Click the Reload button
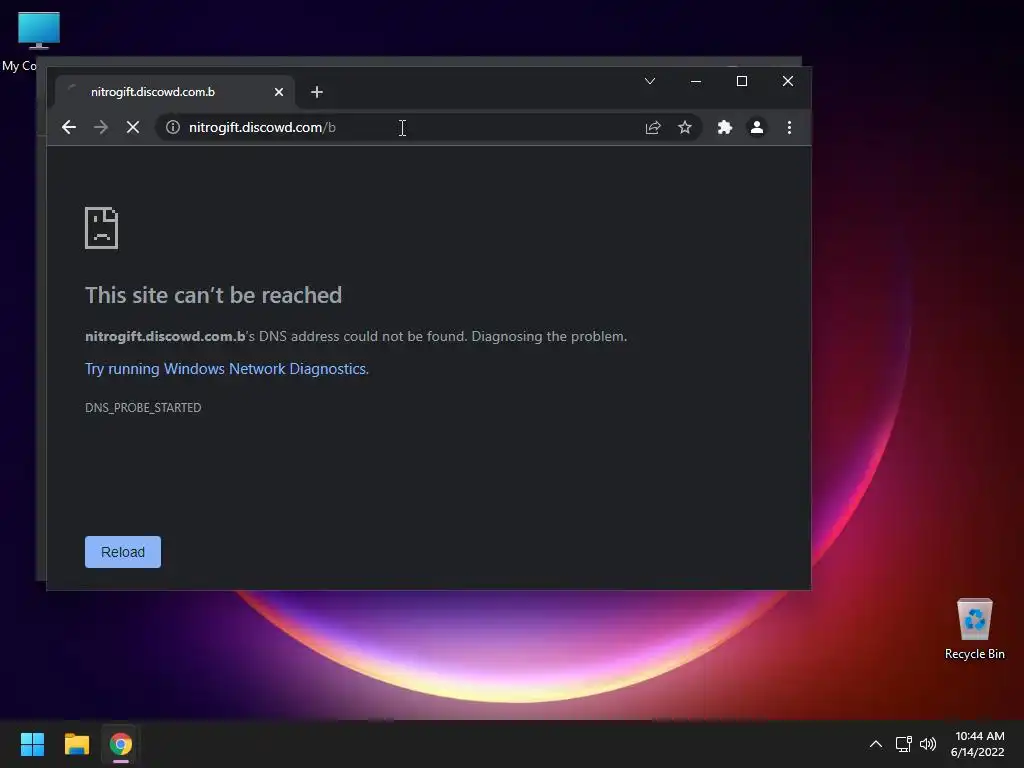The width and height of the screenshot is (1024, 768). tap(123, 552)
